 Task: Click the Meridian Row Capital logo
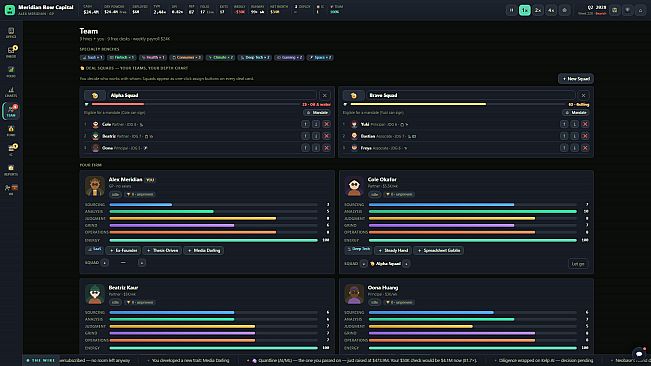(x=10, y=10)
